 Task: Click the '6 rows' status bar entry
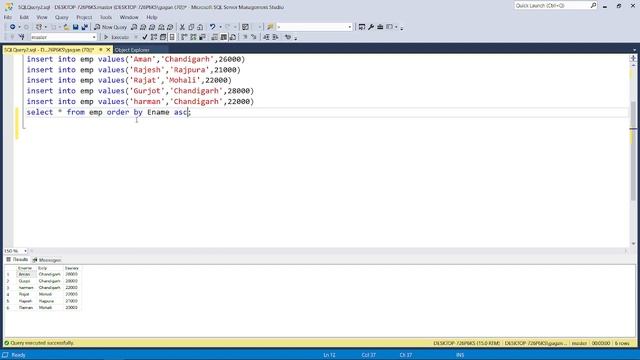pos(622,343)
